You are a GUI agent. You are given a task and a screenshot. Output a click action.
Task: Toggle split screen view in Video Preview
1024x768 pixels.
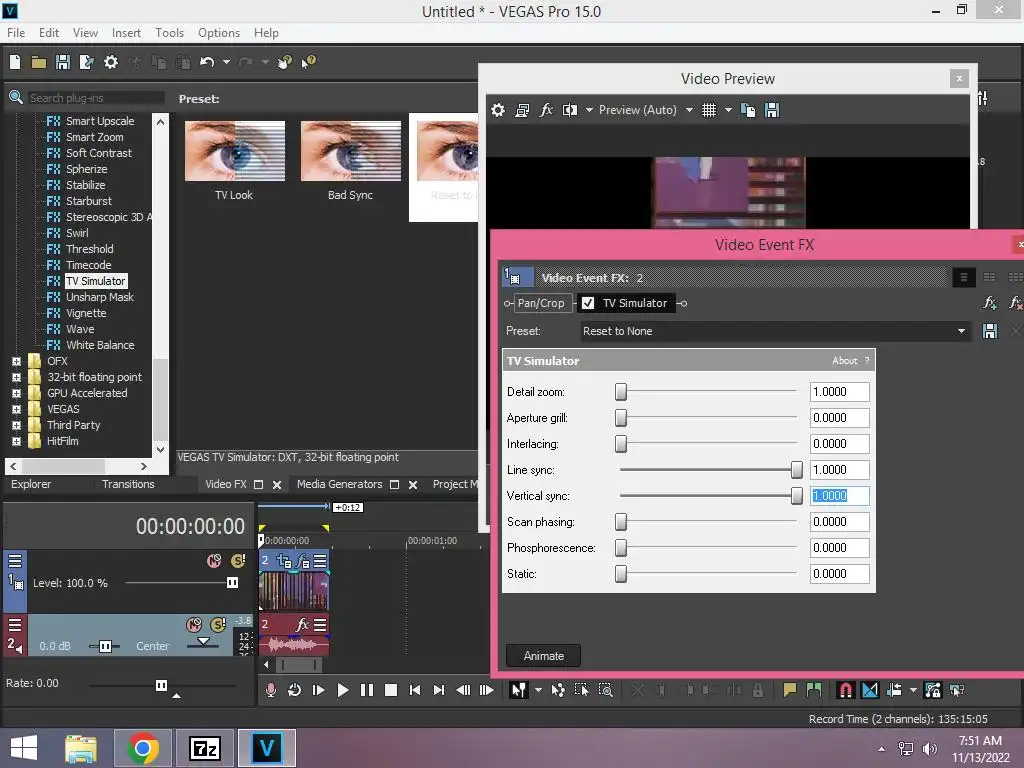click(570, 110)
